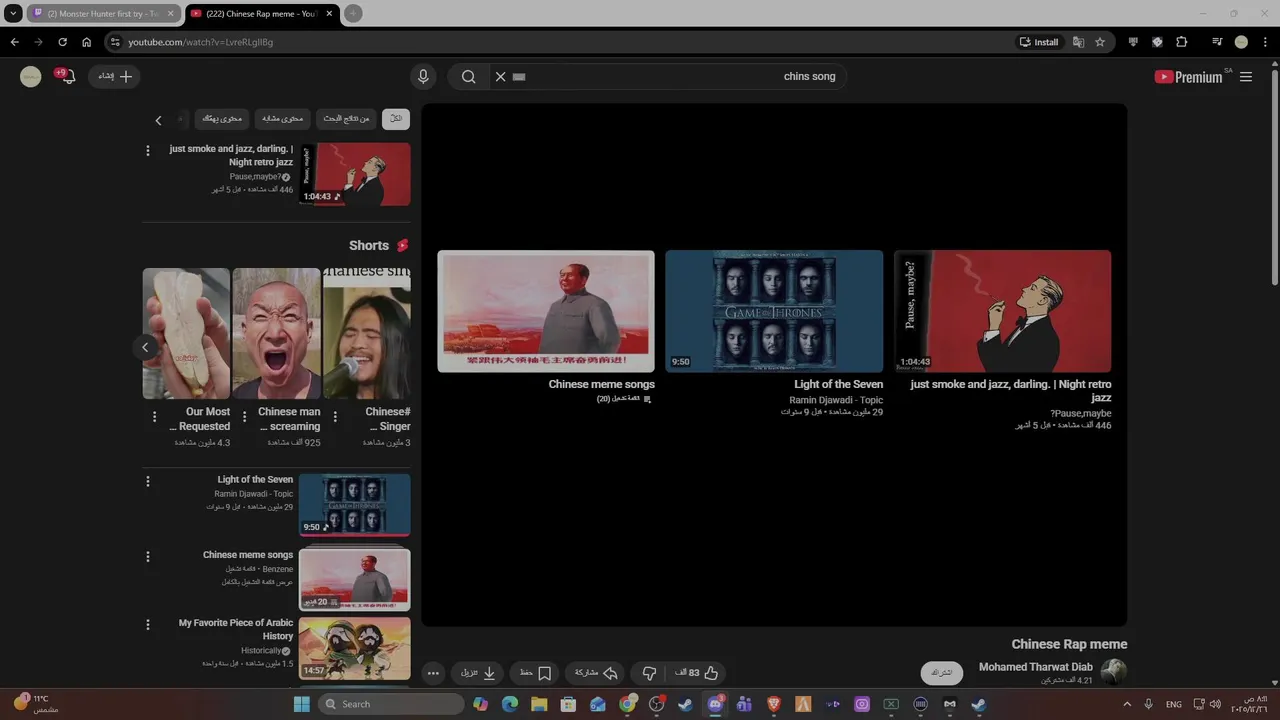This screenshot has width=1280, height=720.
Task: Click the Windows Start button
Action: (301, 704)
